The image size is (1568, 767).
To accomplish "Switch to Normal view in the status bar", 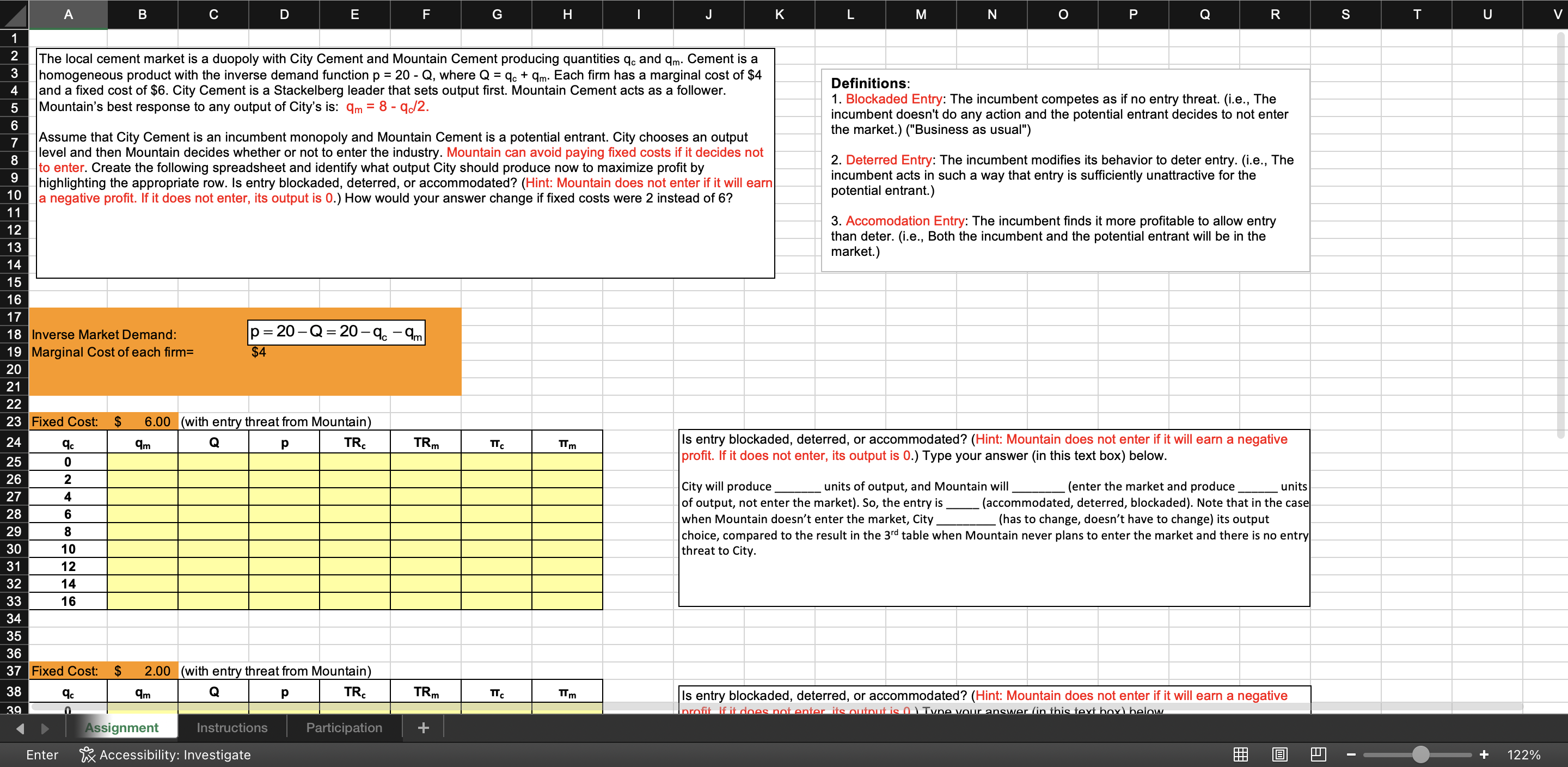I will coord(1241,754).
